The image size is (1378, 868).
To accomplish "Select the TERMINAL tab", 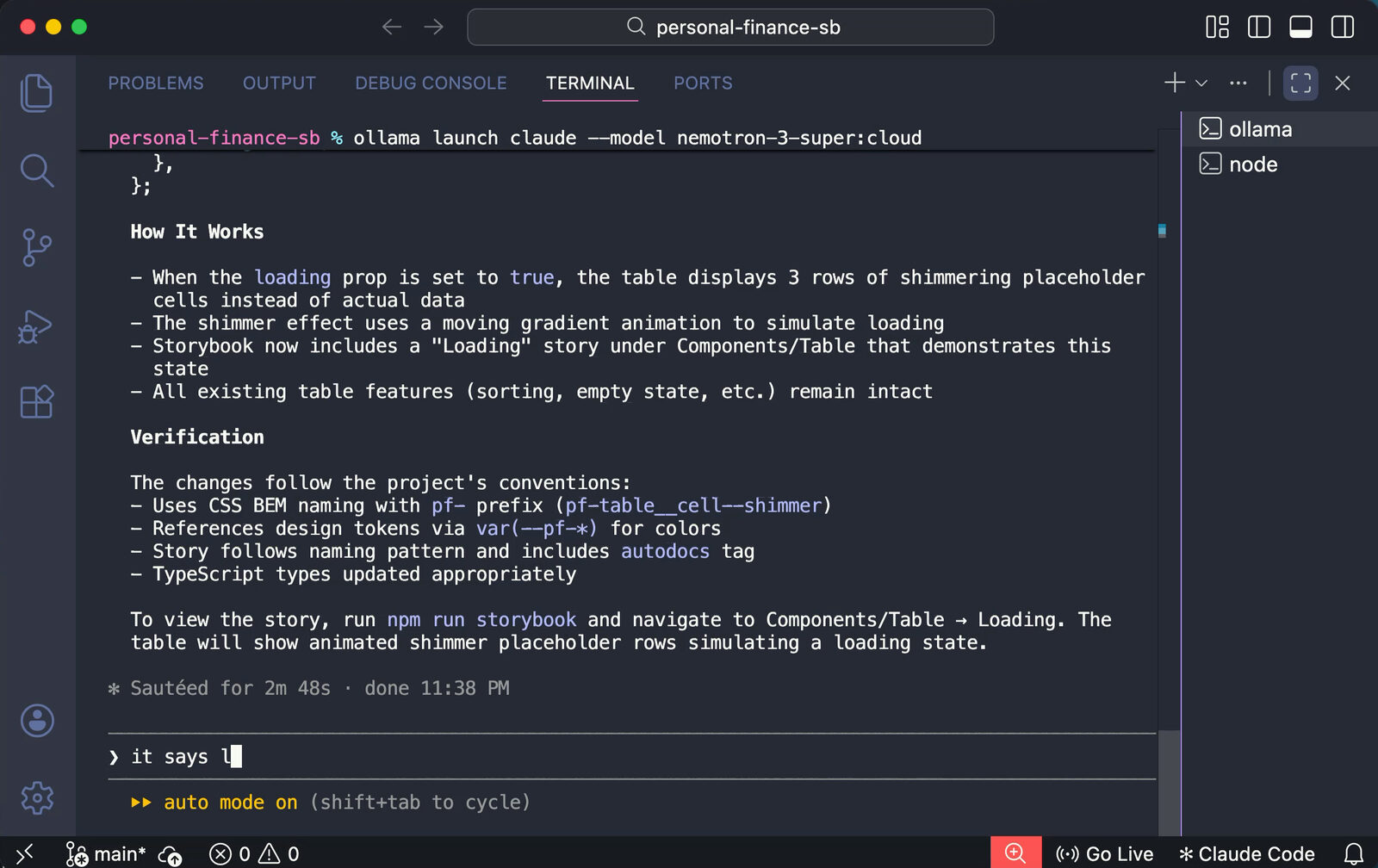I will point(590,83).
